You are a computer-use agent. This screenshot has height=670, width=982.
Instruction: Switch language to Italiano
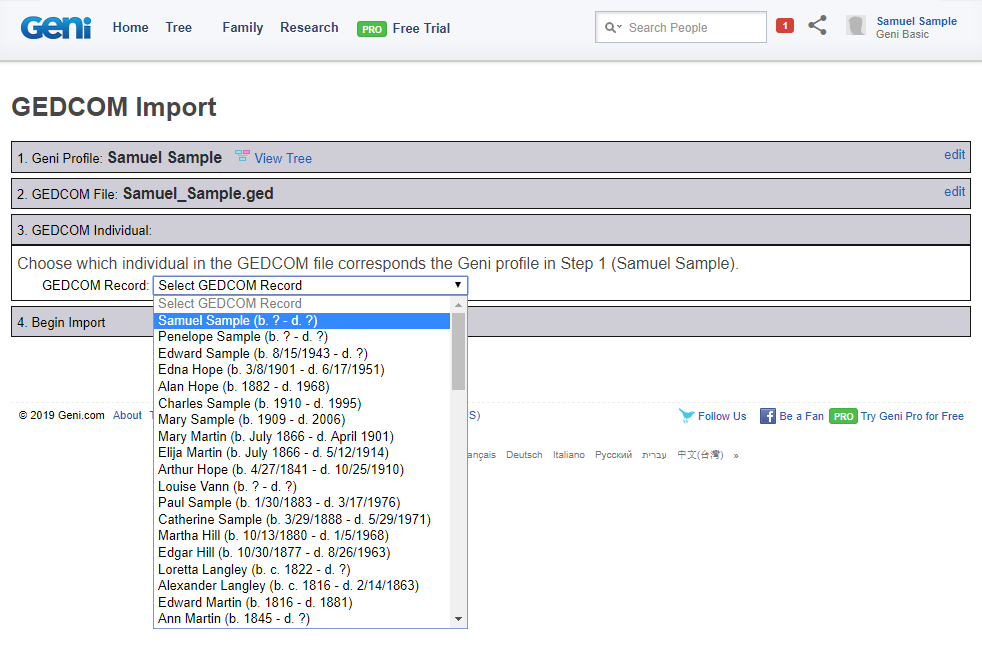click(x=569, y=455)
